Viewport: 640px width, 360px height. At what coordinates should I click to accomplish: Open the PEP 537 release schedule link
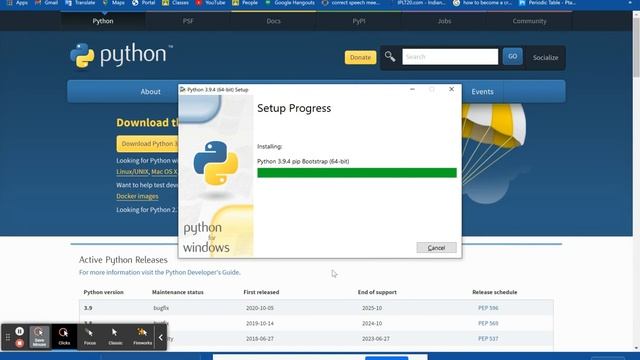point(488,339)
